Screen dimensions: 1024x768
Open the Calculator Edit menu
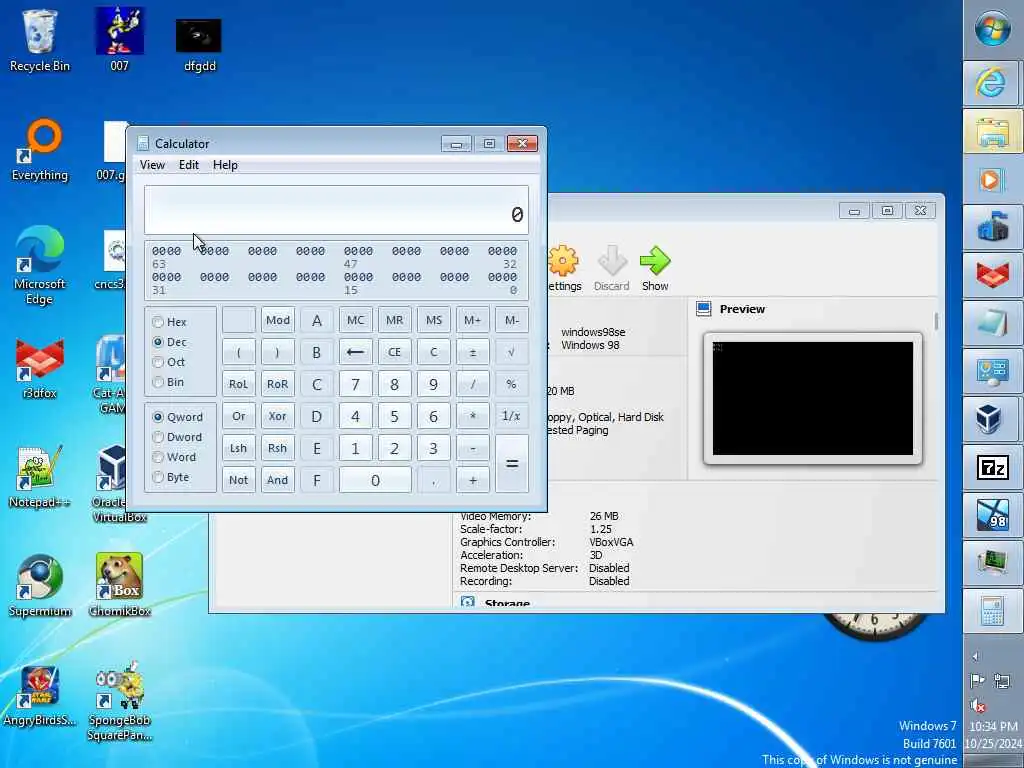[x=189, y=165]
